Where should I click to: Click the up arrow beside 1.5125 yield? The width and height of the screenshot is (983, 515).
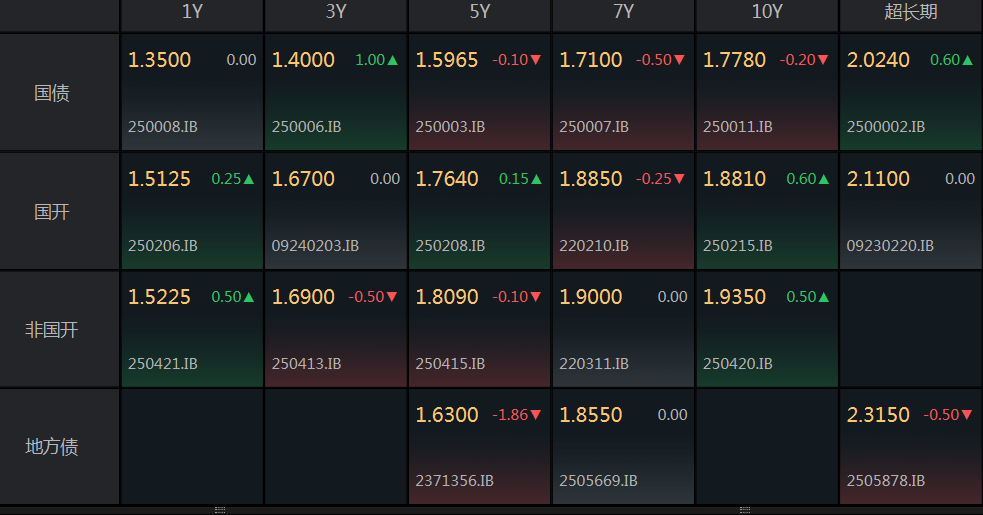pyautogui.click(x=248, y=179)
